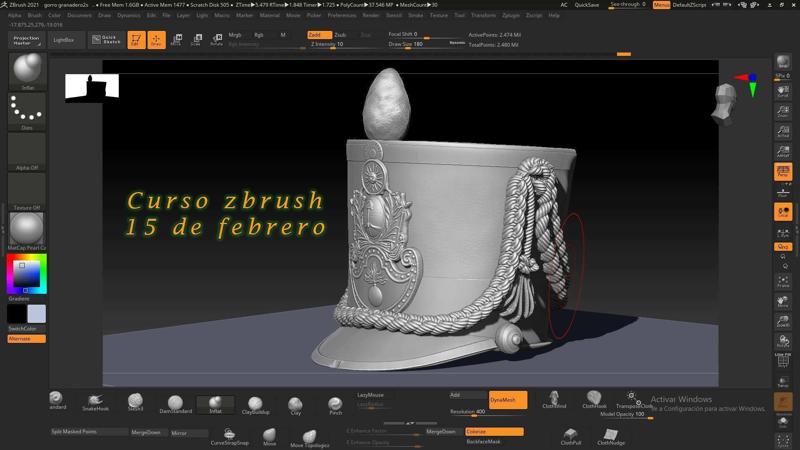Open the current brush thumbnail Inflat
This screenshot has width=800, height=450.
pos(27,70)
